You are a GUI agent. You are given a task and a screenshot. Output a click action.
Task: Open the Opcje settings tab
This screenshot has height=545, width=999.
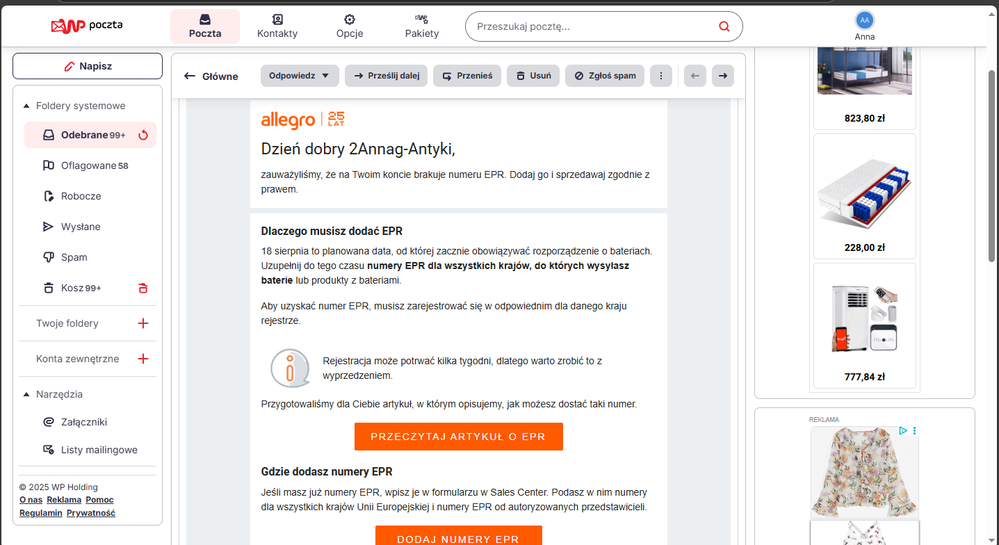[350, 27]
